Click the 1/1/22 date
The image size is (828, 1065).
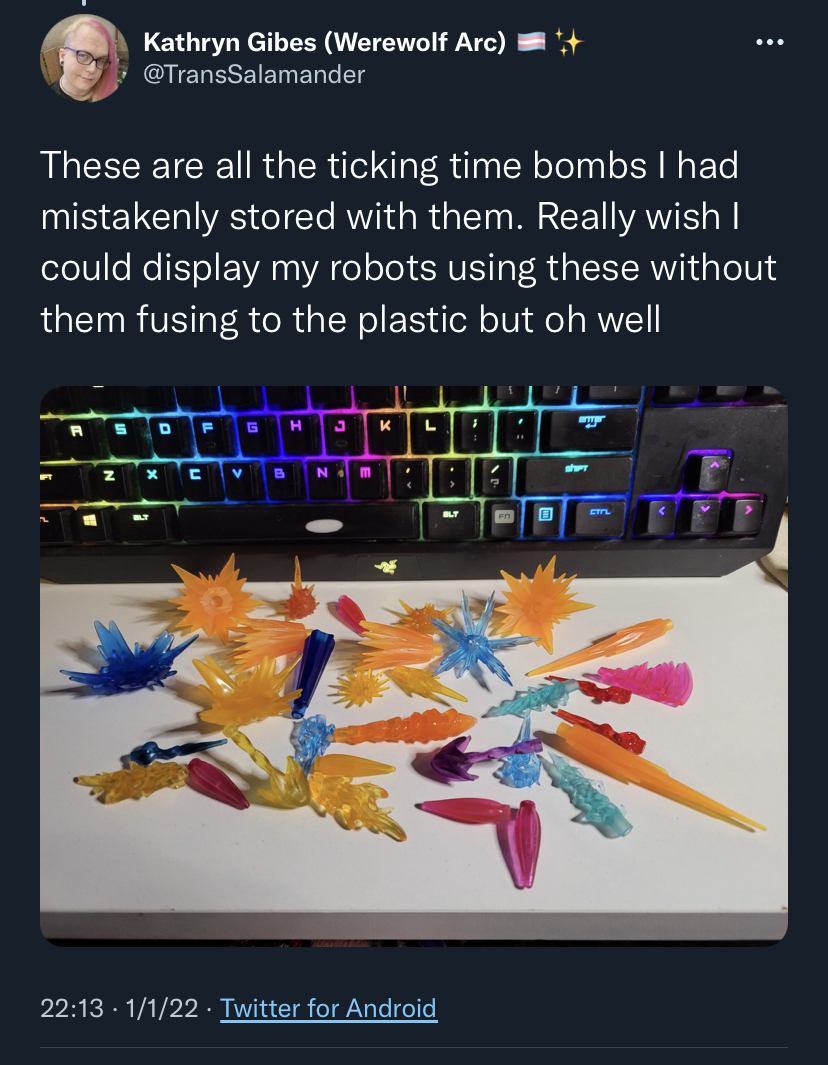[x=162, y=1008]
